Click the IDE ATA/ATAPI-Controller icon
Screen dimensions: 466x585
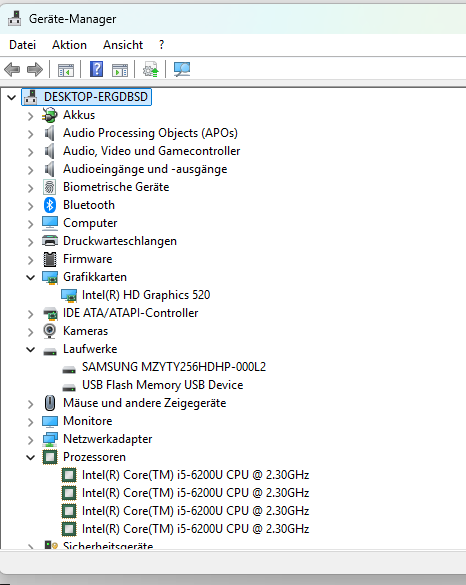tap(50, 313)
